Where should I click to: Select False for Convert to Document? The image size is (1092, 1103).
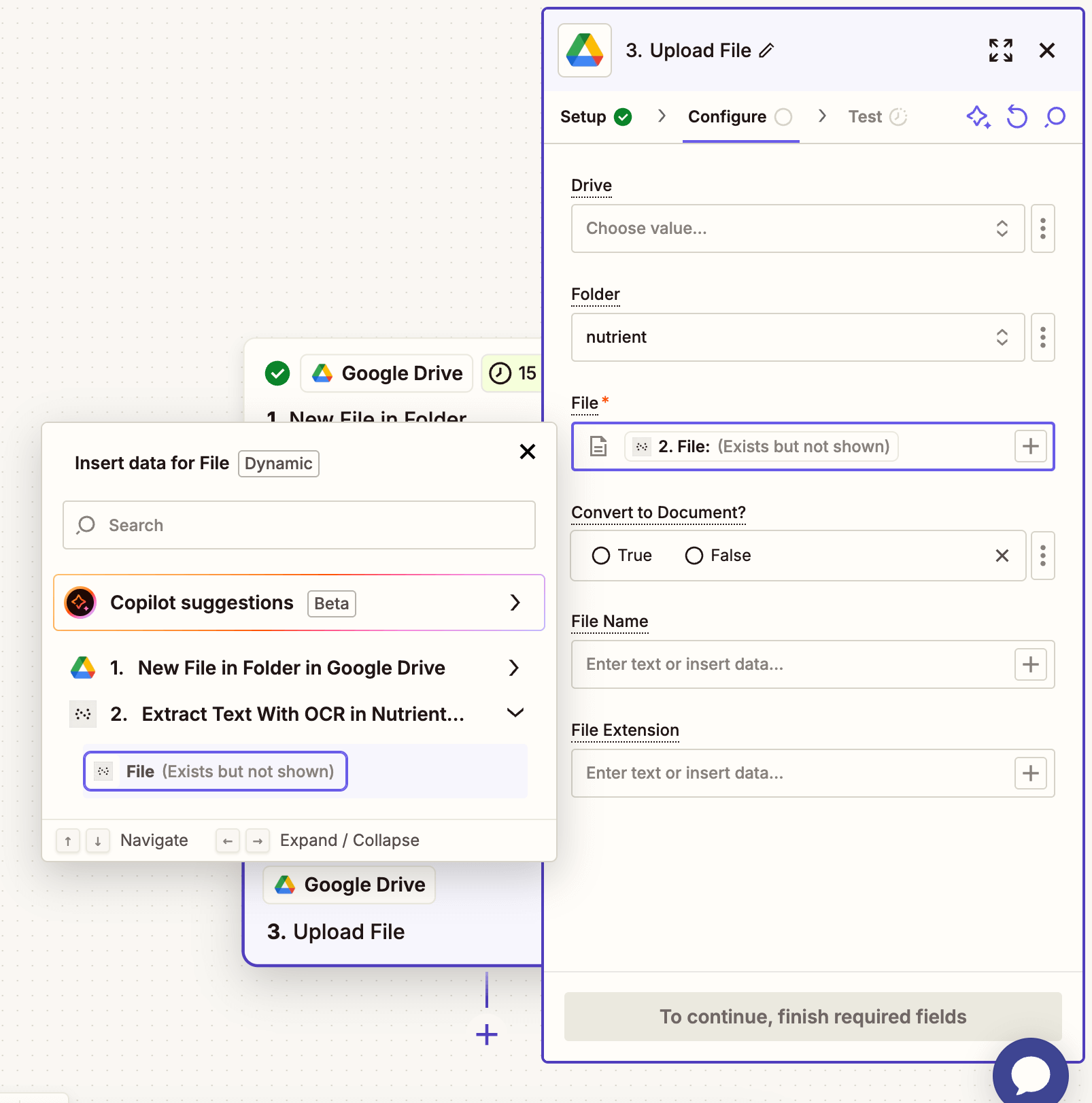coord(694,556)
